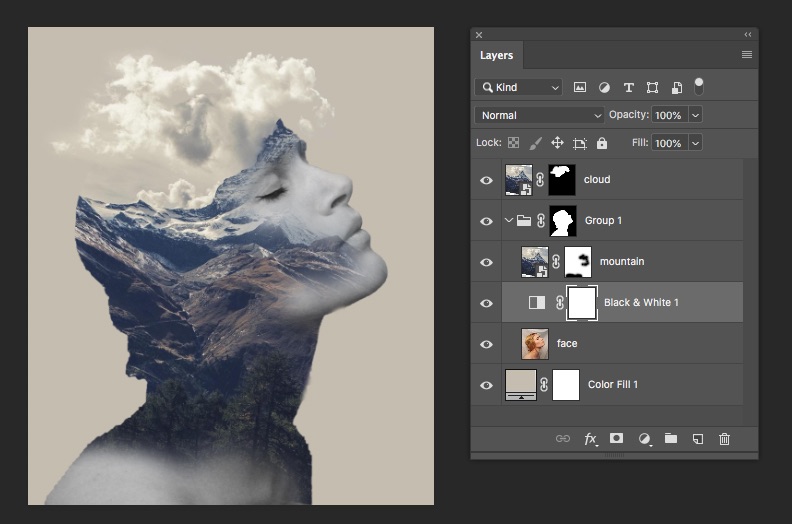Click the Color Fill 1 color swatch thumbnail

[520, 382]
